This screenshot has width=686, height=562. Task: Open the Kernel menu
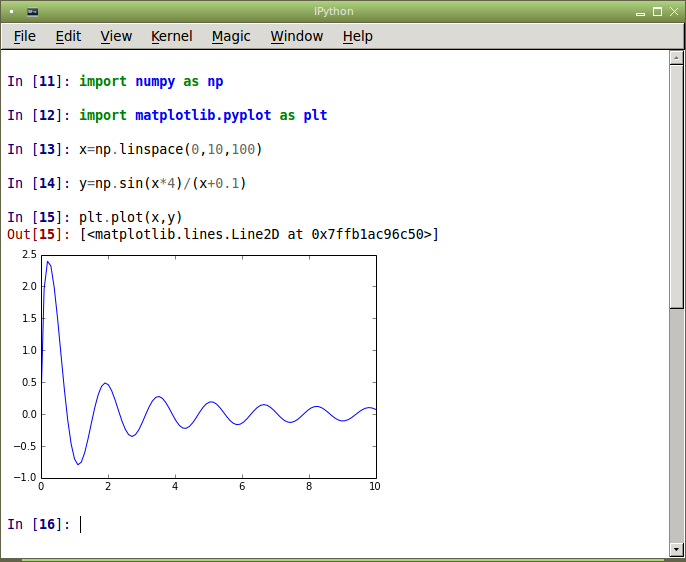click(x=172, y=36)
